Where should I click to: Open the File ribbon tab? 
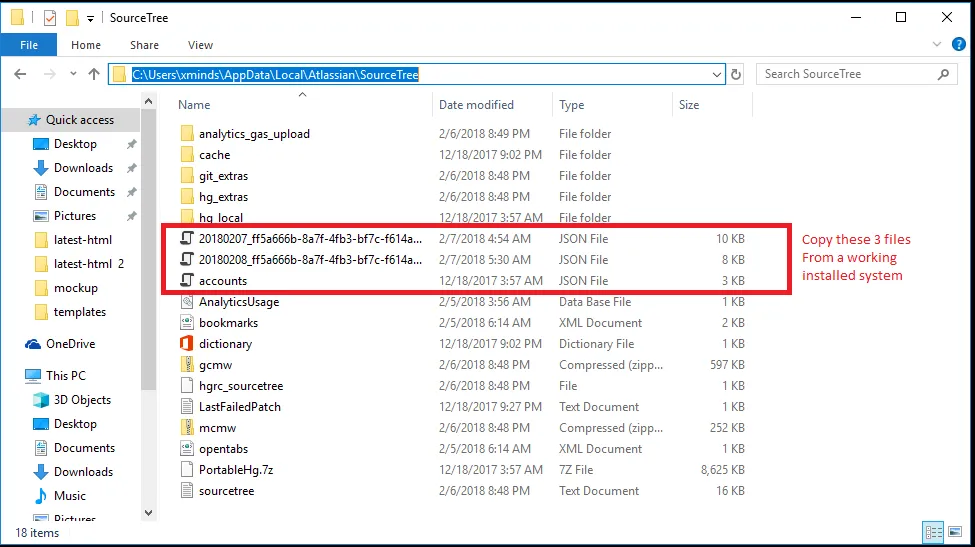tap(29, 45)
